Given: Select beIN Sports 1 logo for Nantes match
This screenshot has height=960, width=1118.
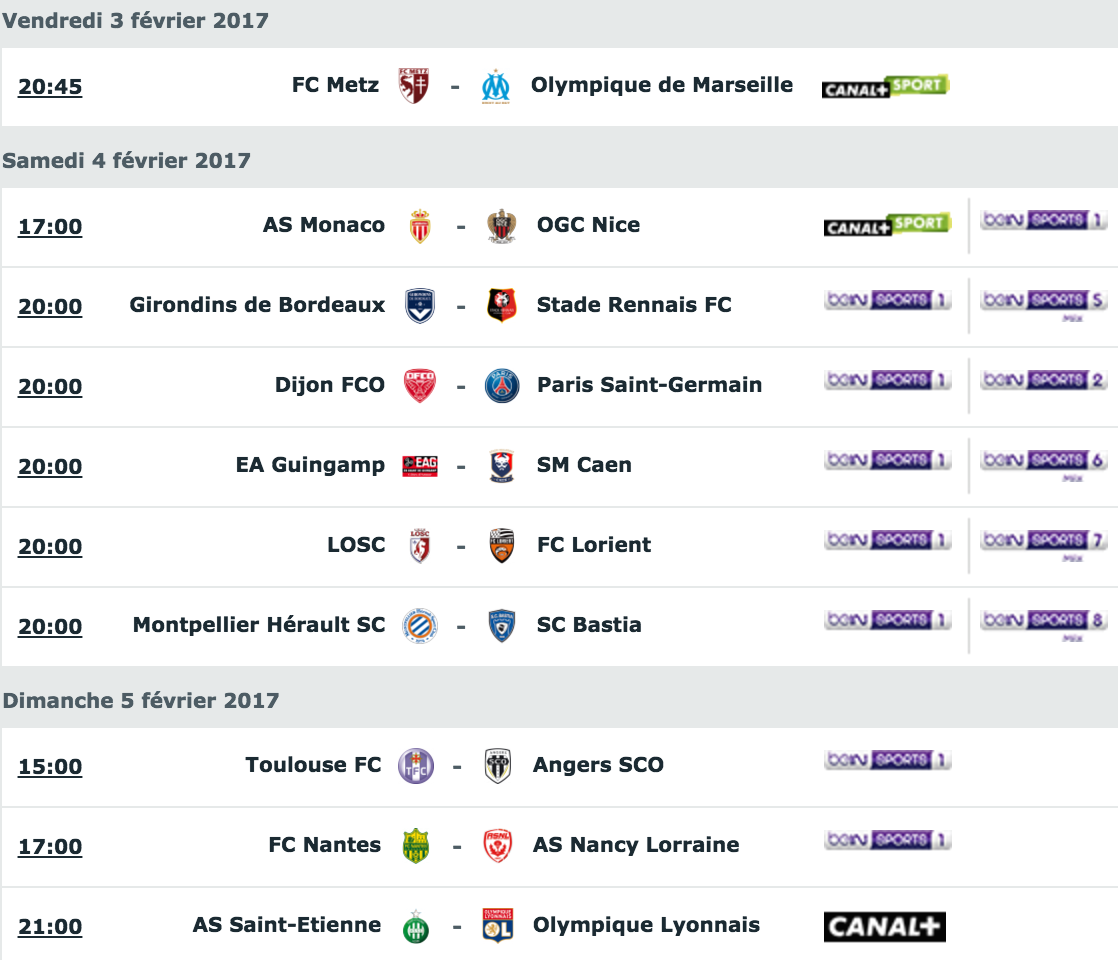Looking at the screenshot, I should pos(888,840).
